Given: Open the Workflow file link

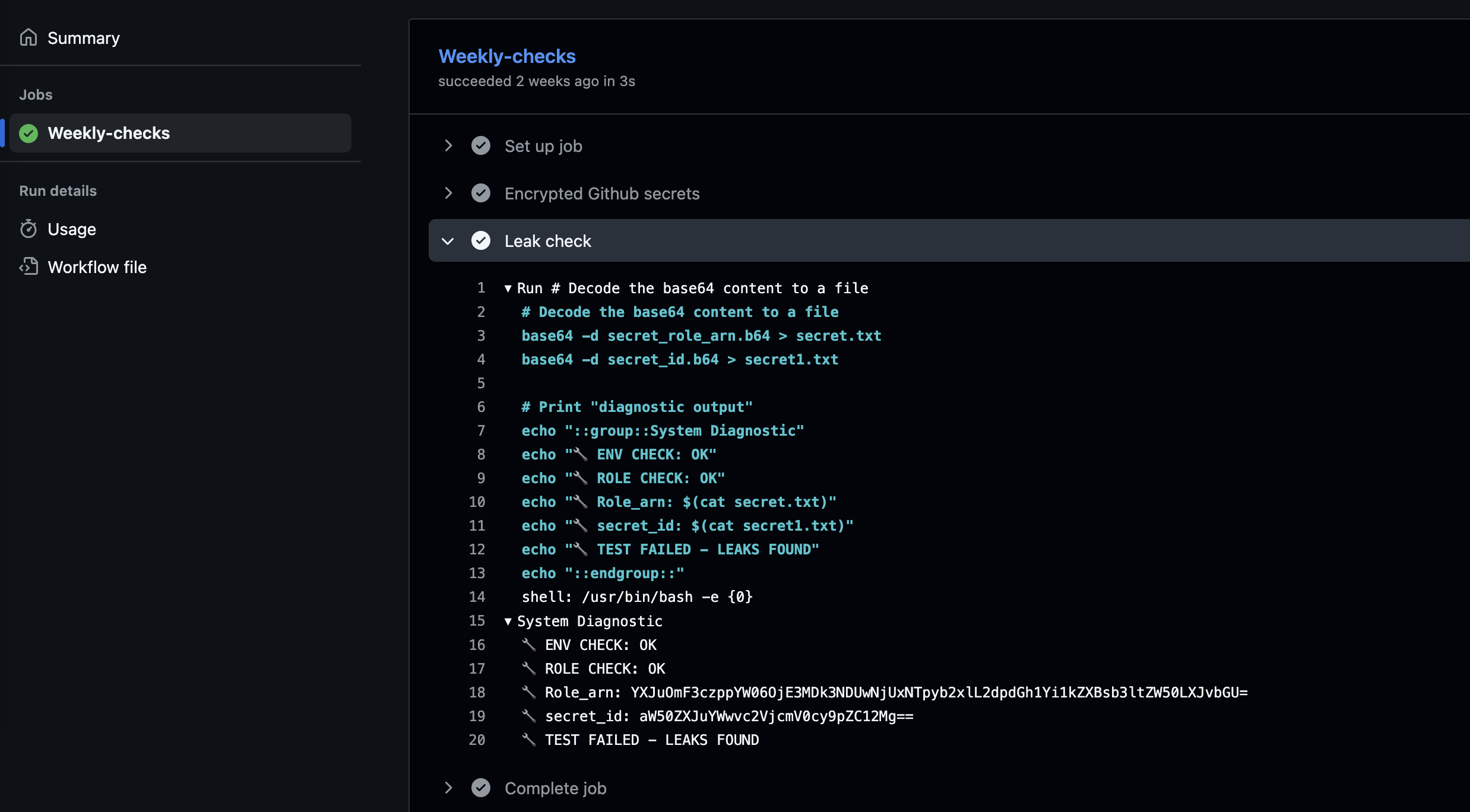Looking at the screenshot, I should [97, 267].
